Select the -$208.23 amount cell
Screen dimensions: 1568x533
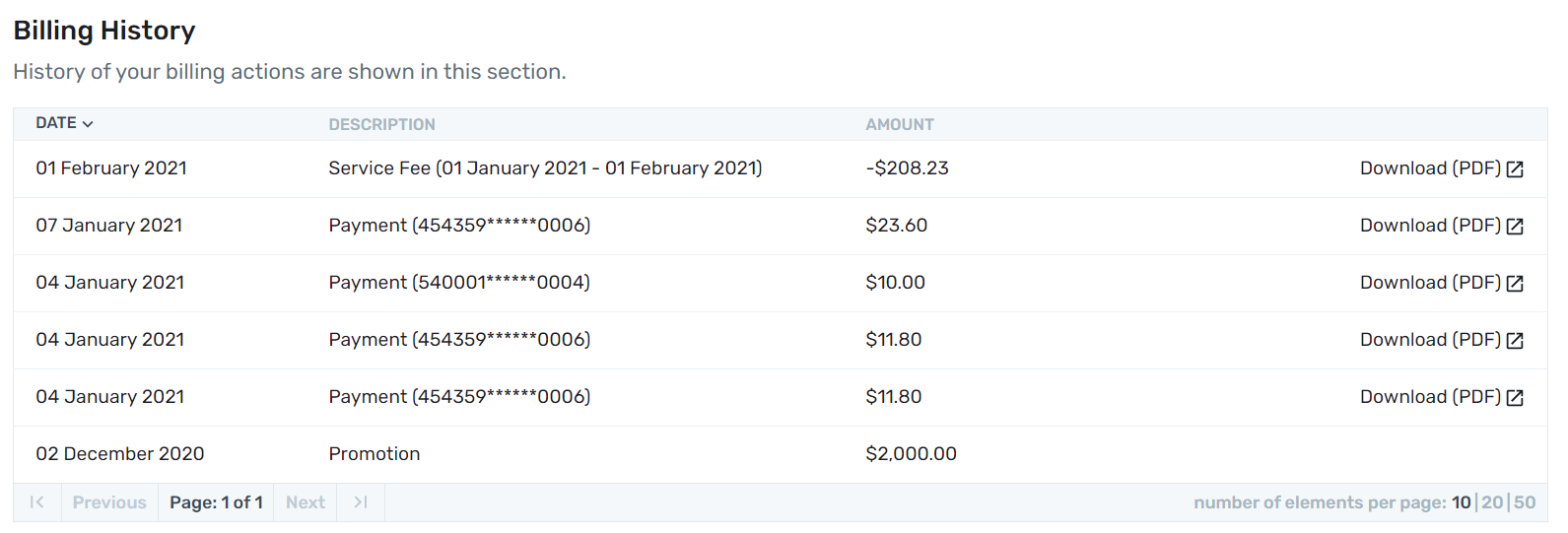coord(907,168)
